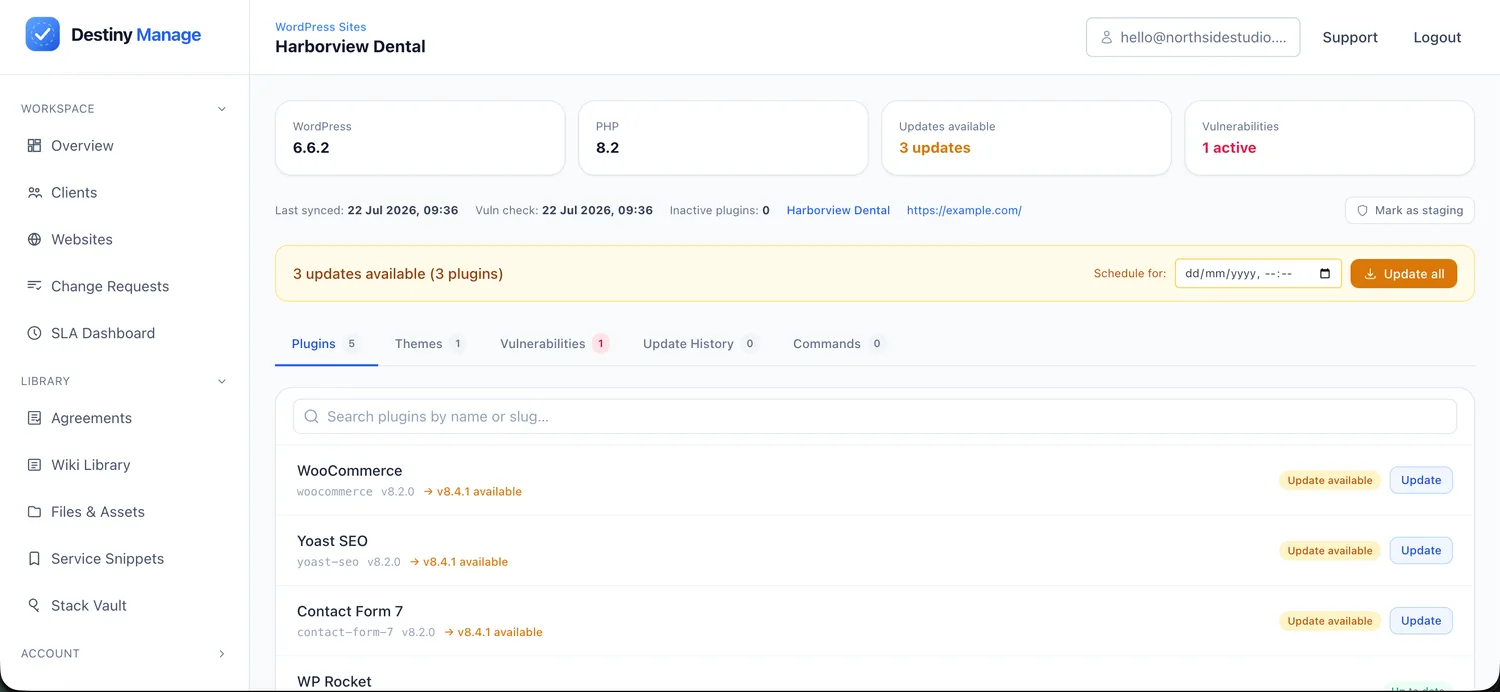1500x692 pixels.
Task: Click Logout in the header
Action: coord(1437,37)
